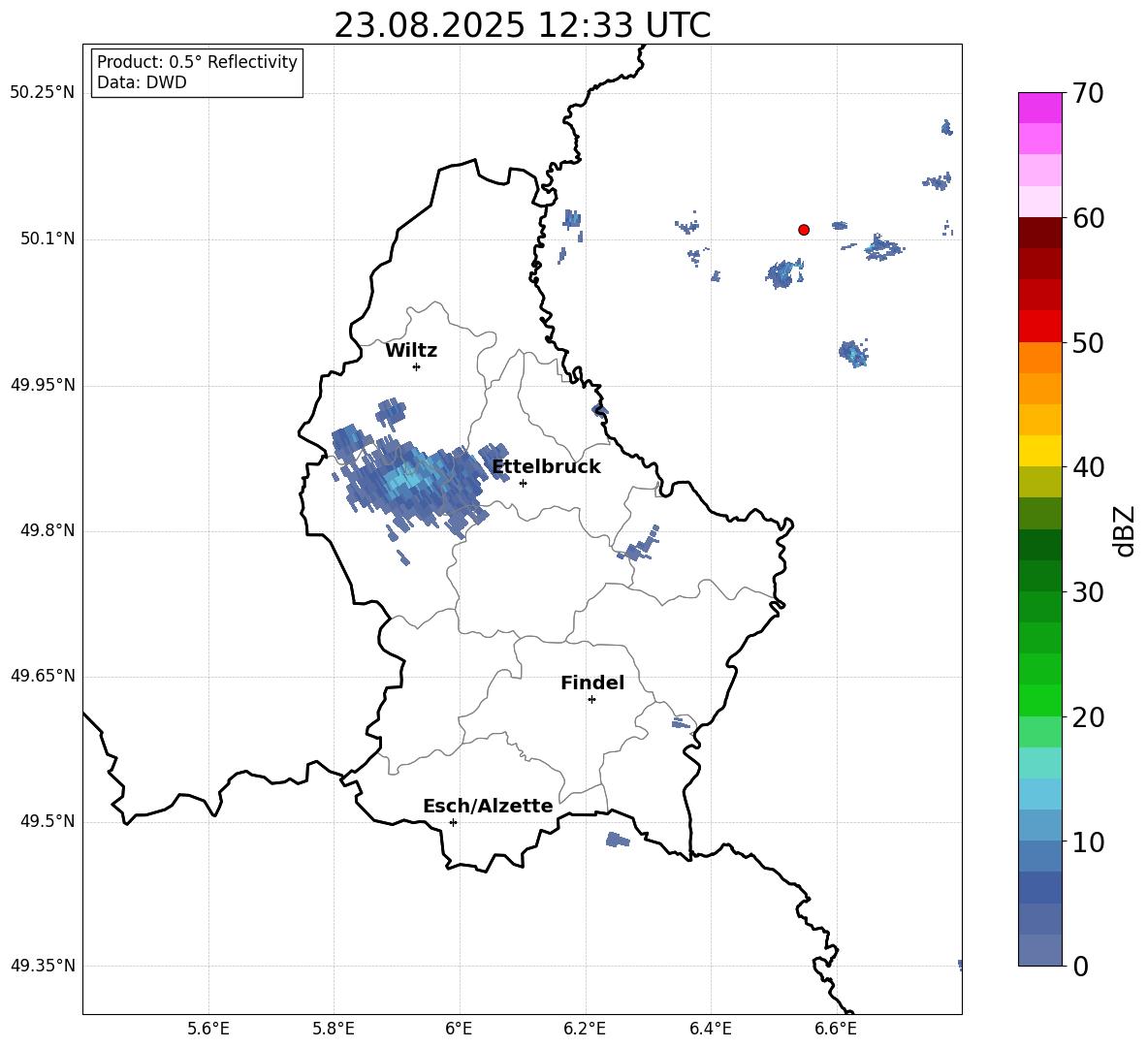Click the Ettelbruck city label
1148x1048 pixels.
(546, 467)
